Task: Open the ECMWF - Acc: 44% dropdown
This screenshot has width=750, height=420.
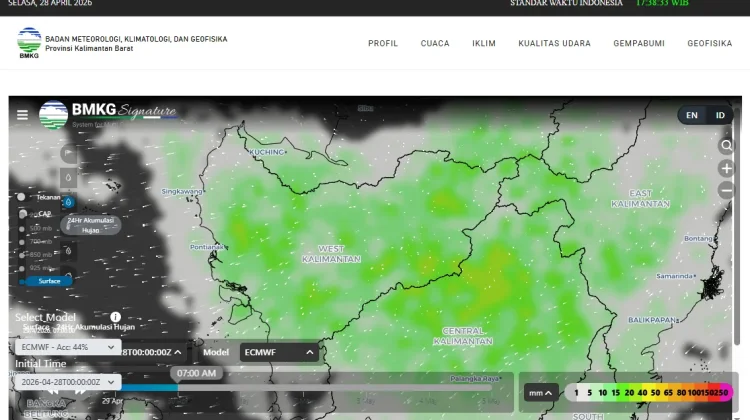Action: tap(68, 347)
